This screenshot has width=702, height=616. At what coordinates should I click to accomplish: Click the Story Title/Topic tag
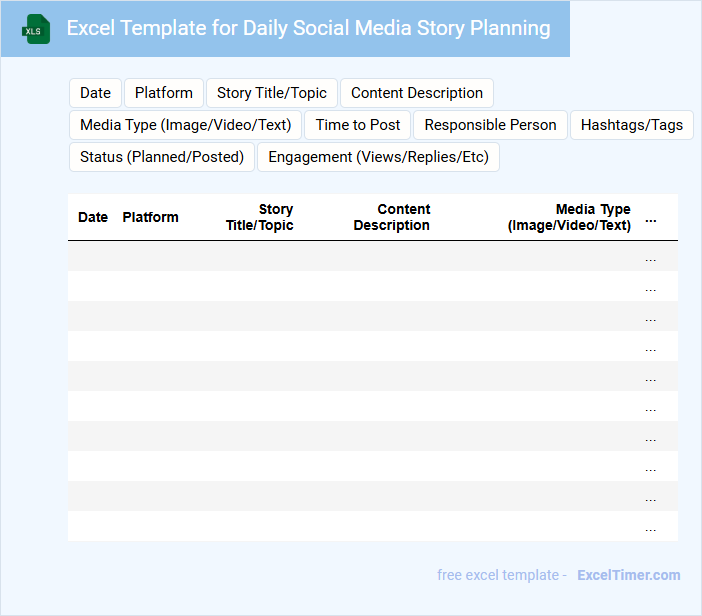272,93
